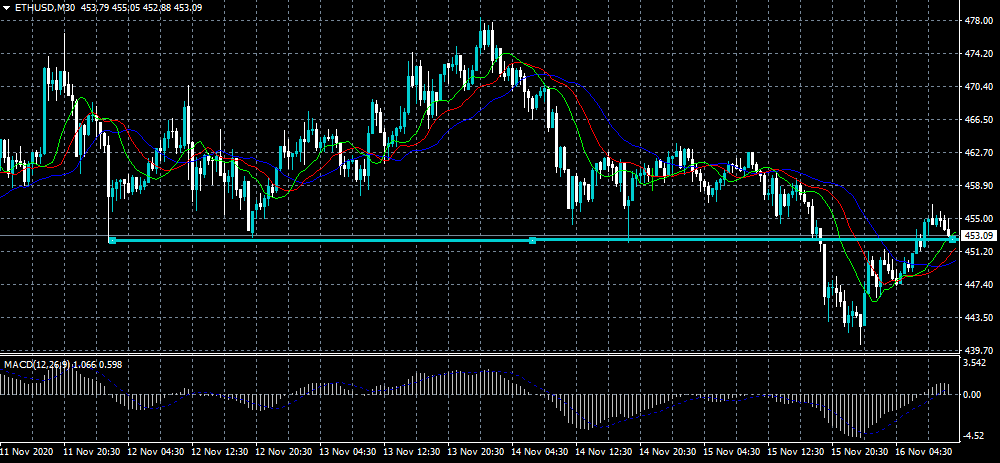Click the 439.70 price axis label
This screenshot has height=463, width=1000.
tap(979, 351)
